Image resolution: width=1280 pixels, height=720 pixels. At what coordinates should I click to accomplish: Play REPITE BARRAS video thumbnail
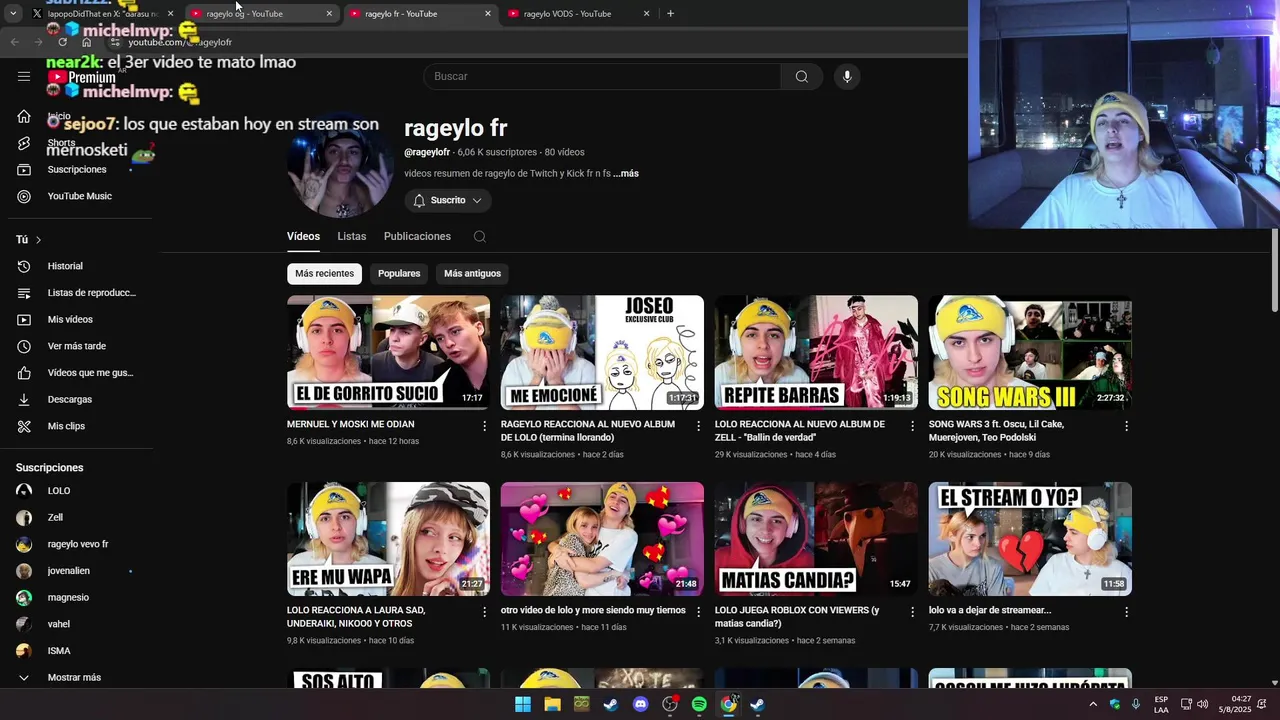pos(816,352)
